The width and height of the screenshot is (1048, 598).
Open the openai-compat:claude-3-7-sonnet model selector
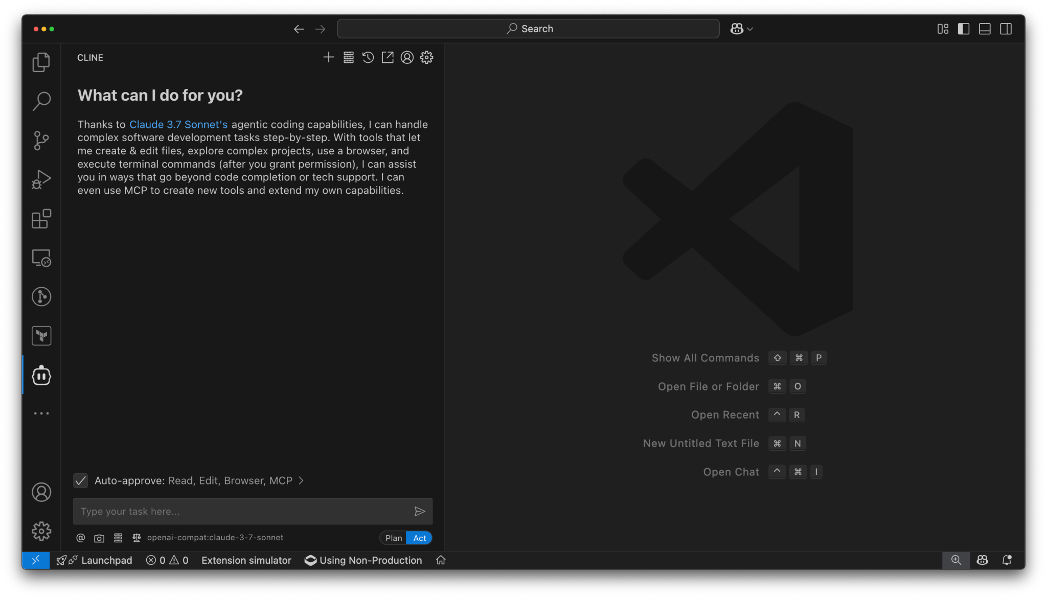[x=214, y=538]
